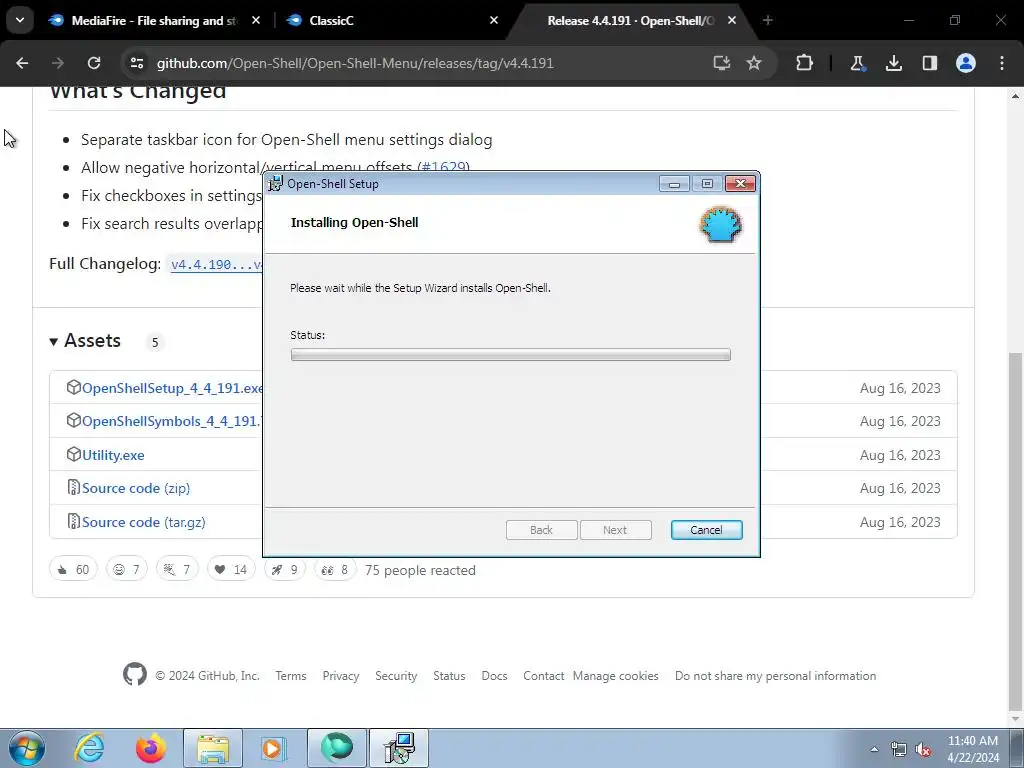
Task: Show hidden system tray icons
Action: pos(874,749)
